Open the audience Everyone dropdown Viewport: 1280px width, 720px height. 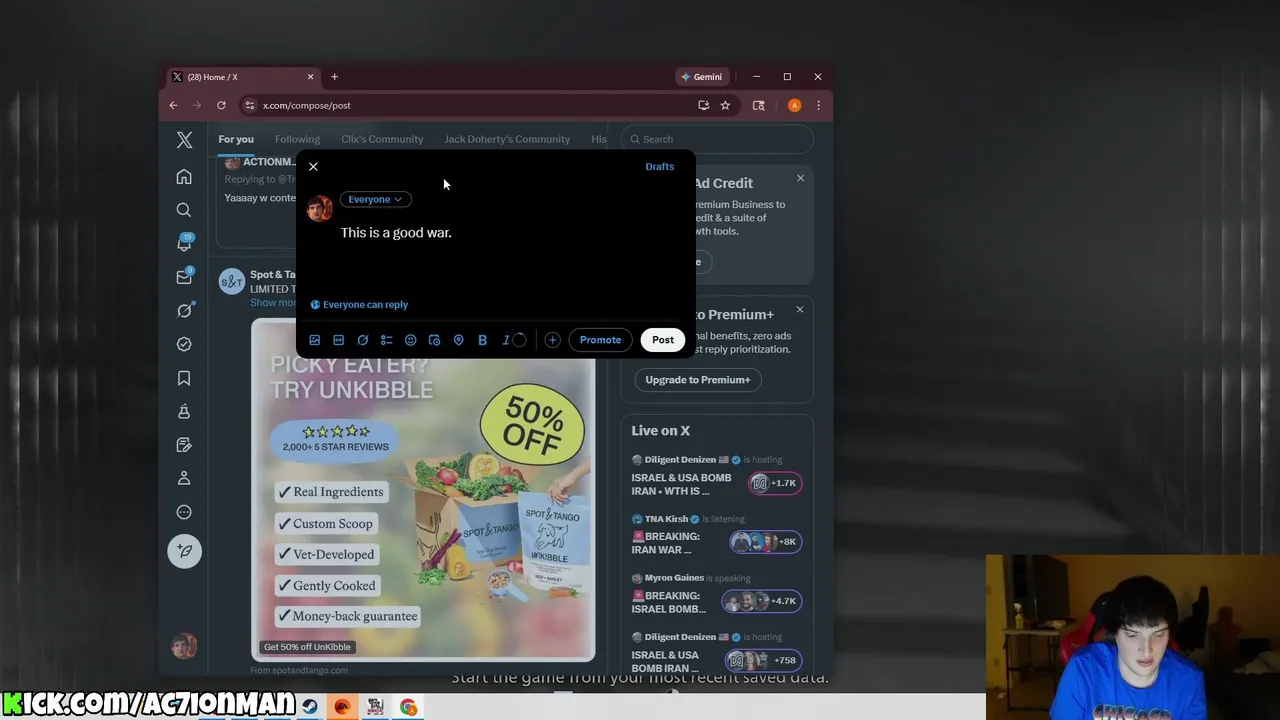[x=375, y=199]
